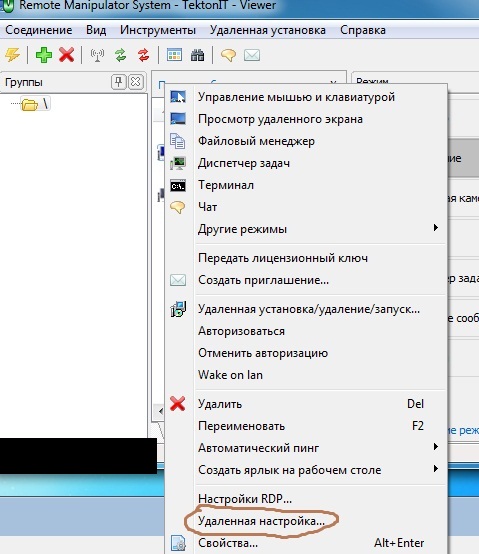Choose Файловый менеджер in context menu
This screenshot has width=479, height=554.
pyautogui.click(x=256, y=141)
